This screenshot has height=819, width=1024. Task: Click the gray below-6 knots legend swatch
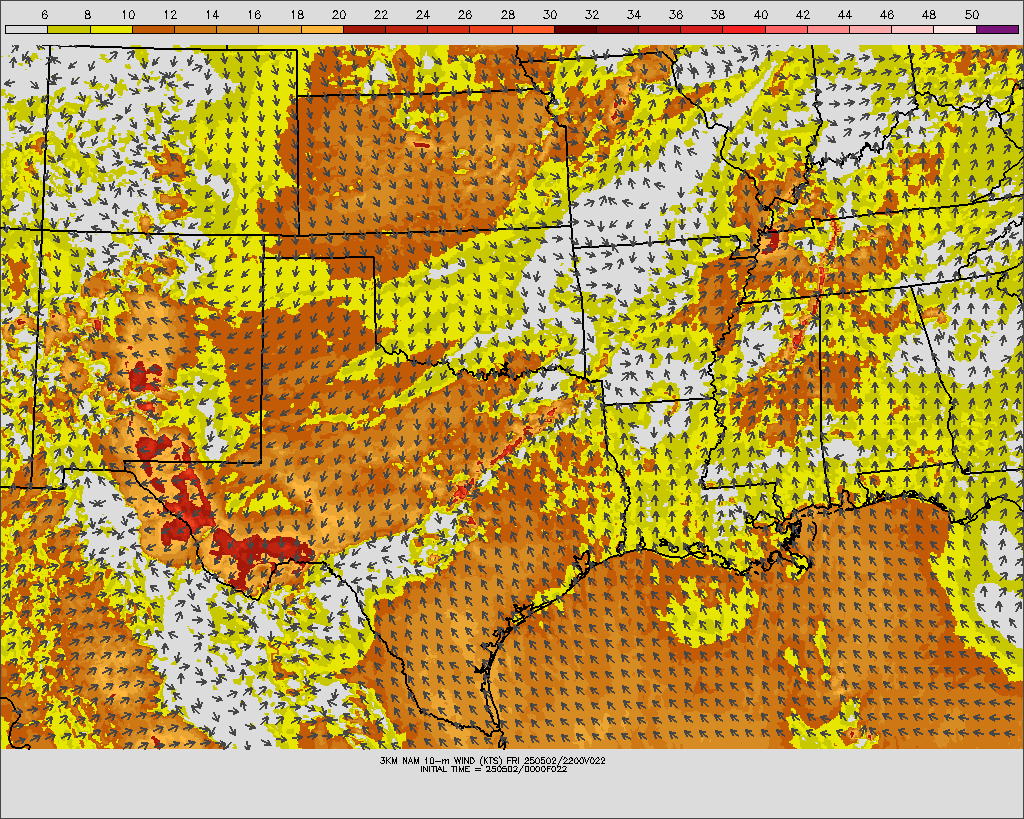tap(26, 29)
